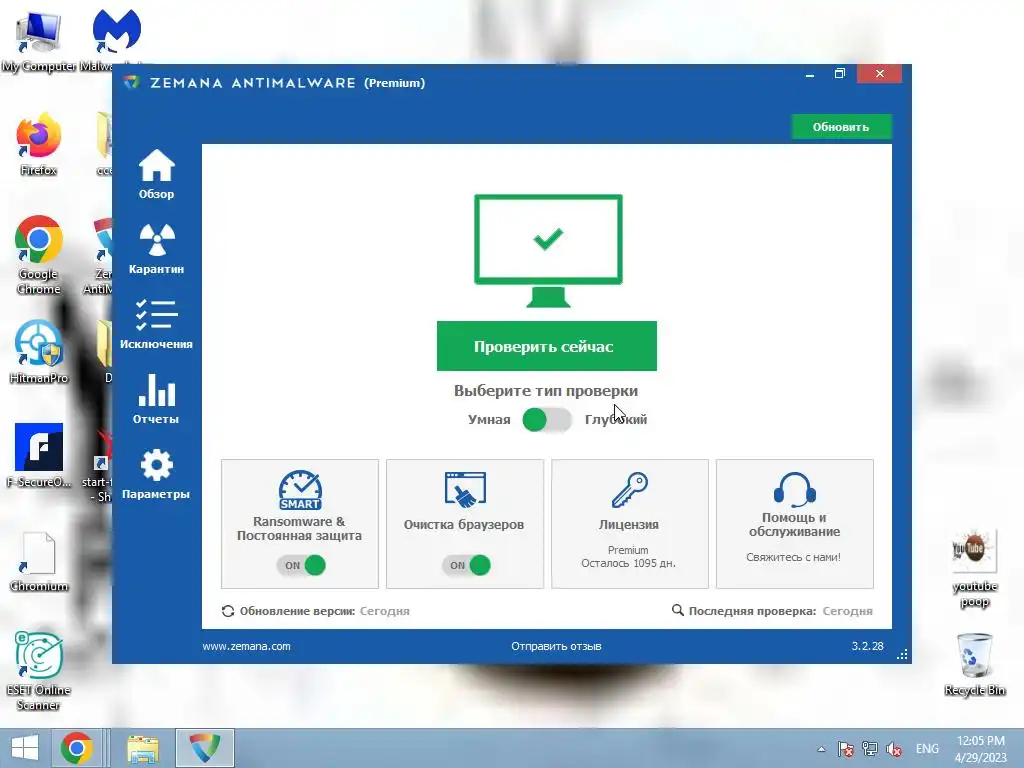Viewport: 1024px width, 768px height.
Task: Open the Исключения exclusions list
Action: [x=156, y=324]
